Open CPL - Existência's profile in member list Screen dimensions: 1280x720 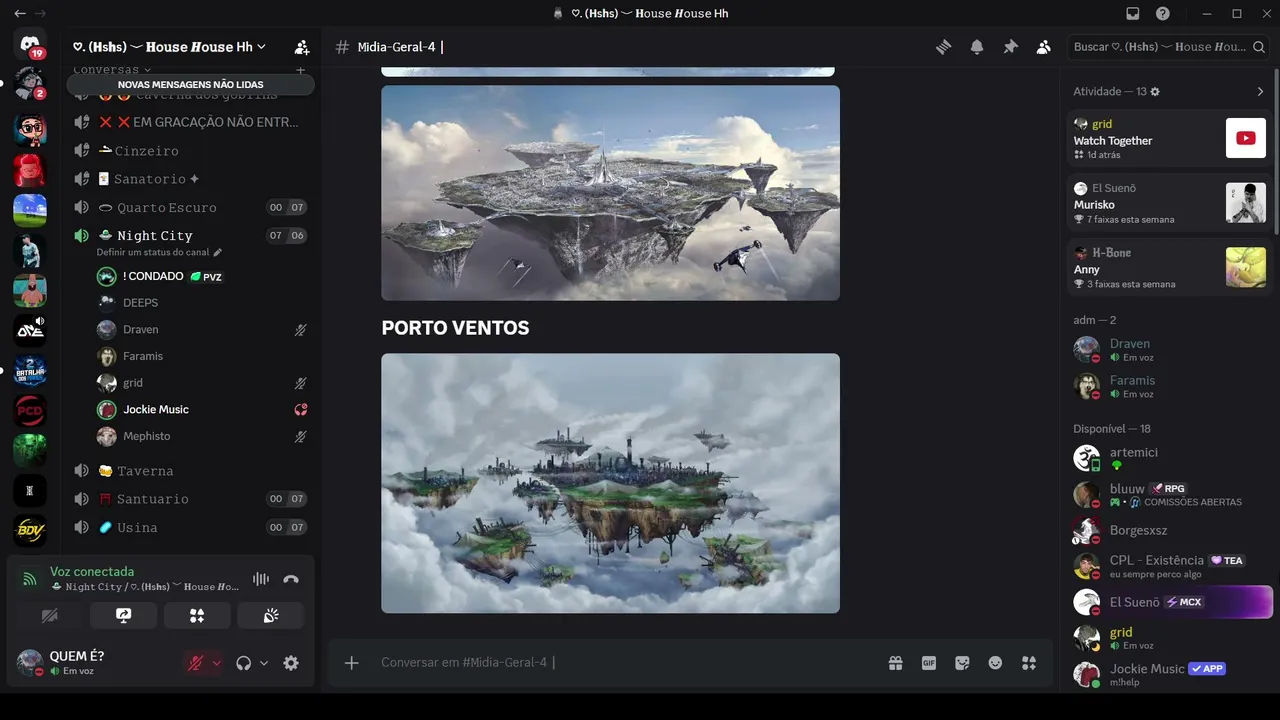click(1170, 566)
